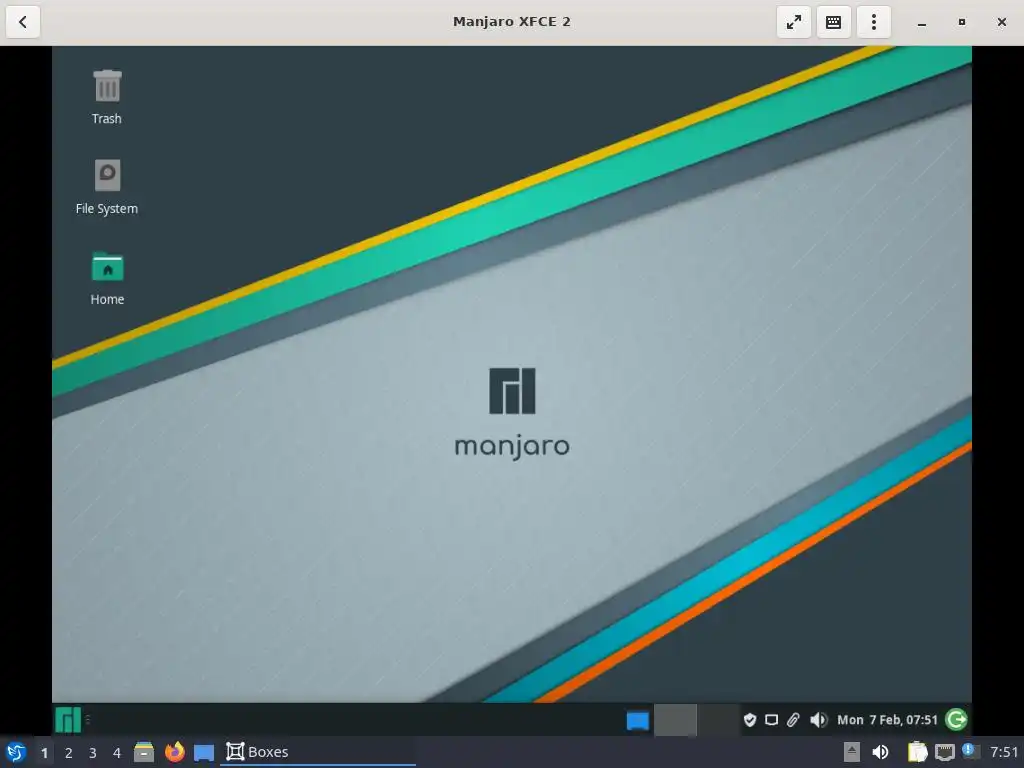Select the File System desktop icon
1024x768 pixels.
106,187
